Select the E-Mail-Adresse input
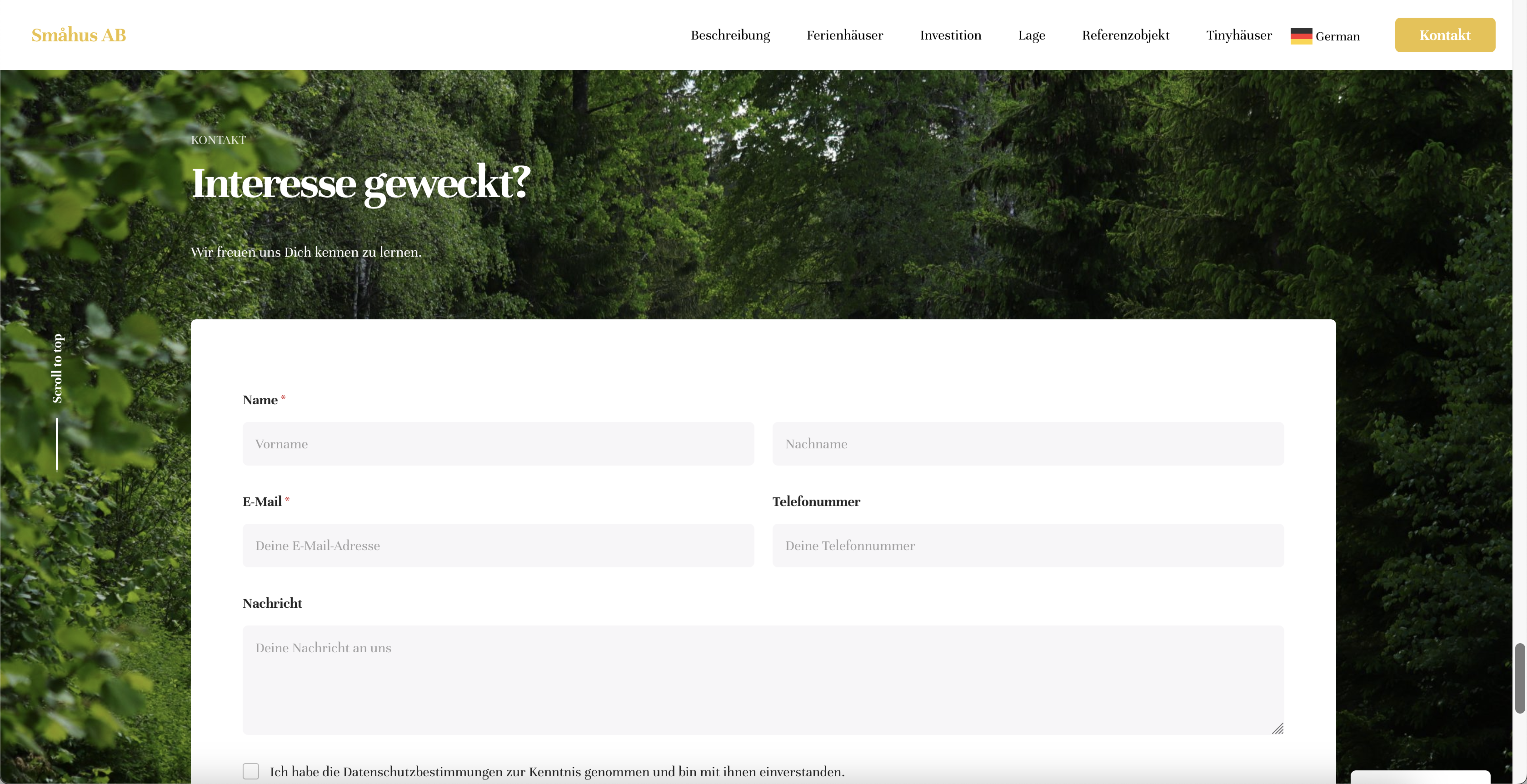 pos(498,545)
